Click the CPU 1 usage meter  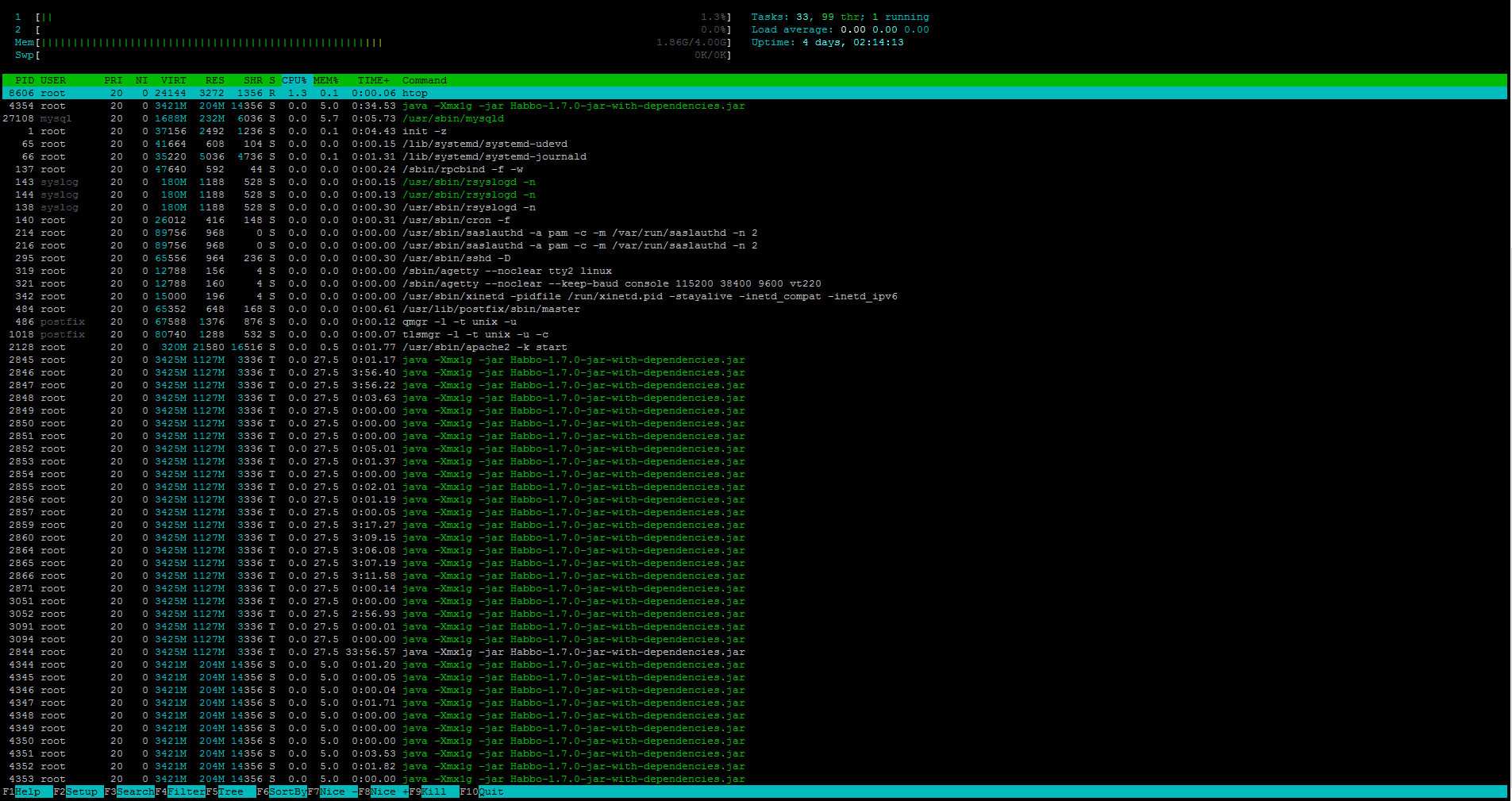(x=373, y=17)
